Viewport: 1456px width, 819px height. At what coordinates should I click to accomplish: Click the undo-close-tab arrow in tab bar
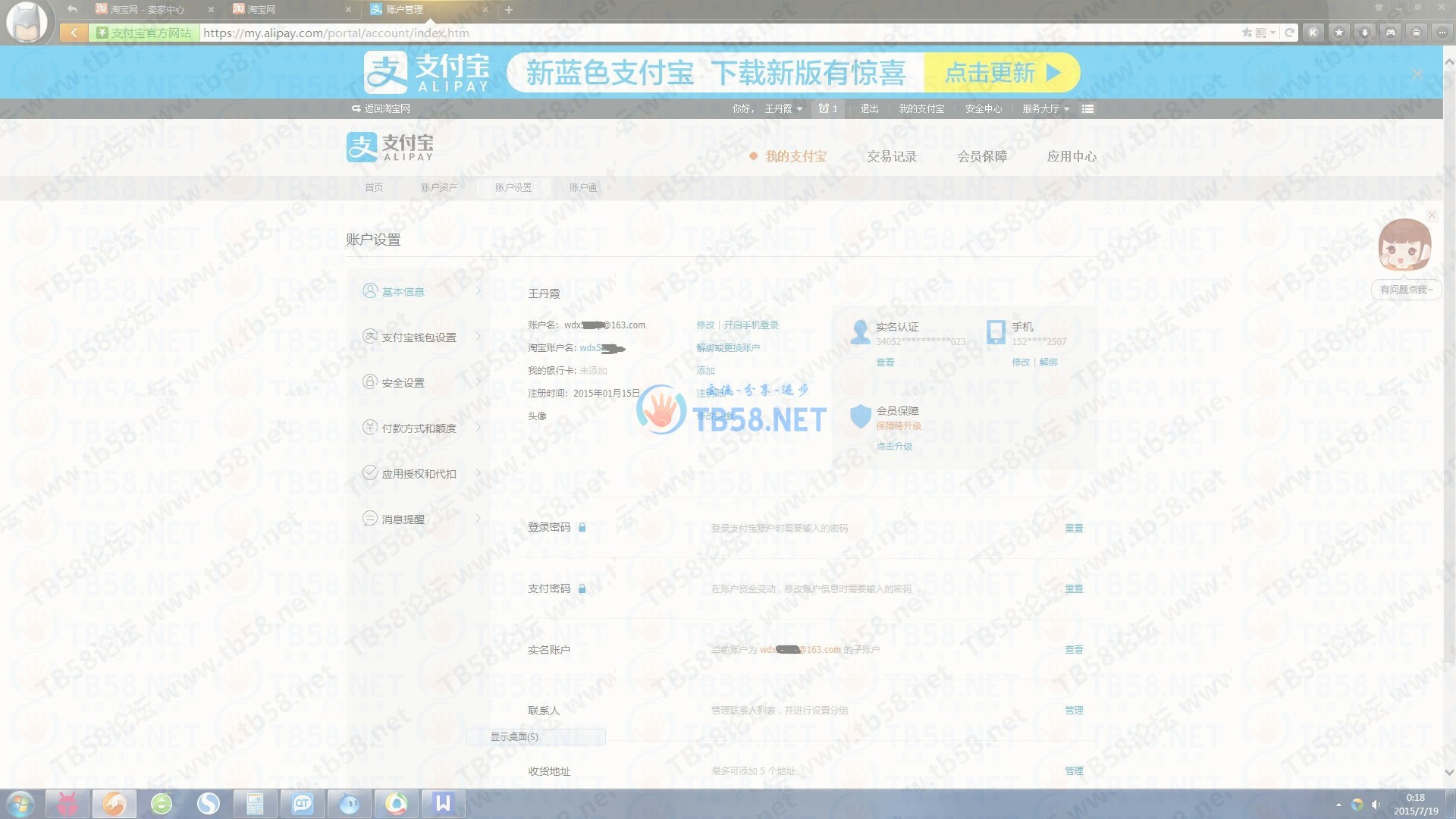click(72, 9)
